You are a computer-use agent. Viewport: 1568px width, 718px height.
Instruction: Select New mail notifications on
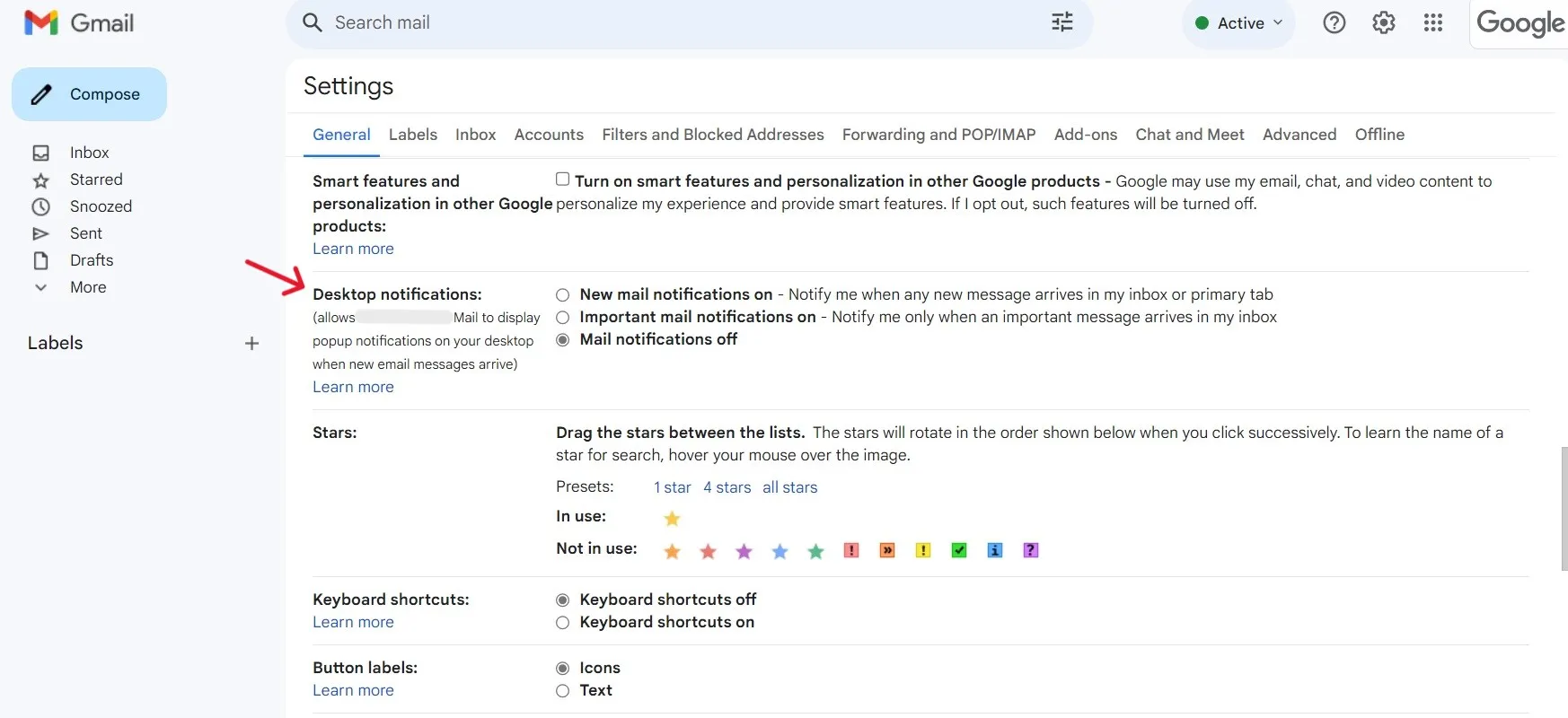(562, 295)
